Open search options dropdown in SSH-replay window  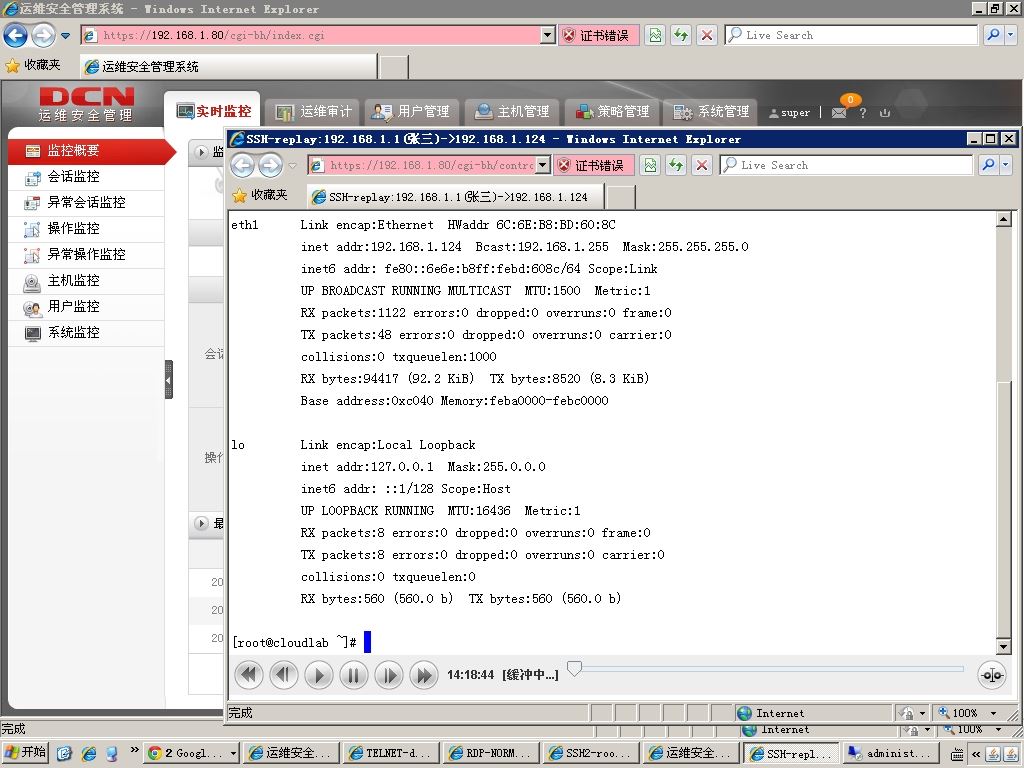1006,165
